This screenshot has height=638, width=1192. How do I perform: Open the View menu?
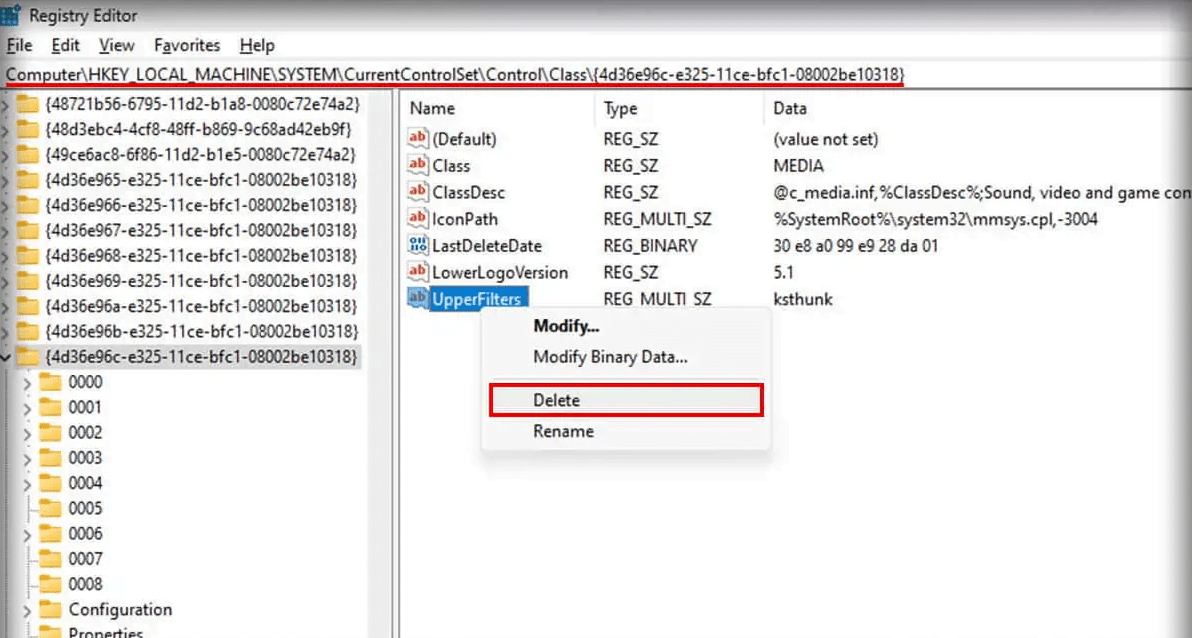point(116,45)
